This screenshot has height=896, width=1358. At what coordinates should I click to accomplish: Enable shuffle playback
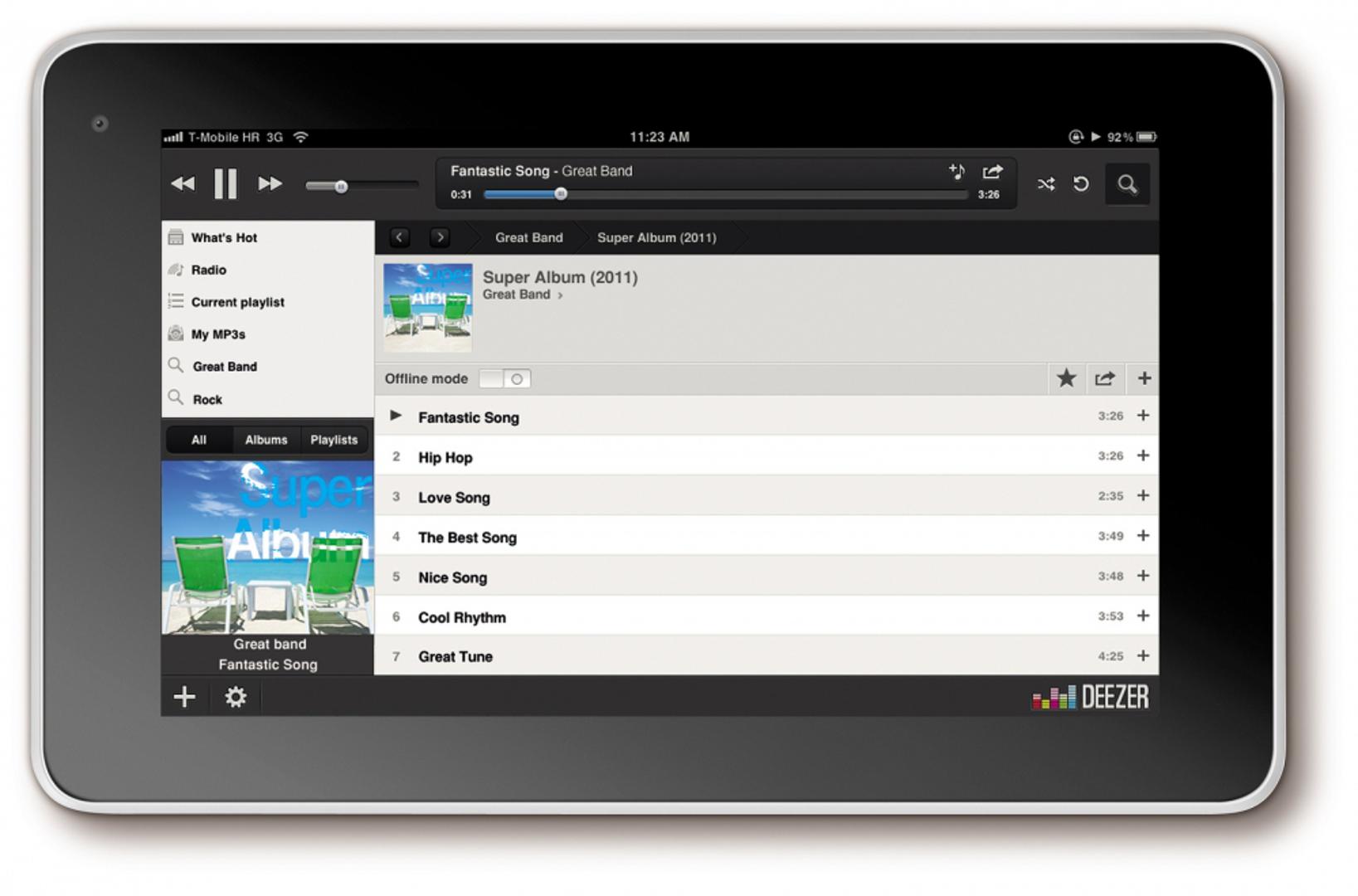(1045, 184)
